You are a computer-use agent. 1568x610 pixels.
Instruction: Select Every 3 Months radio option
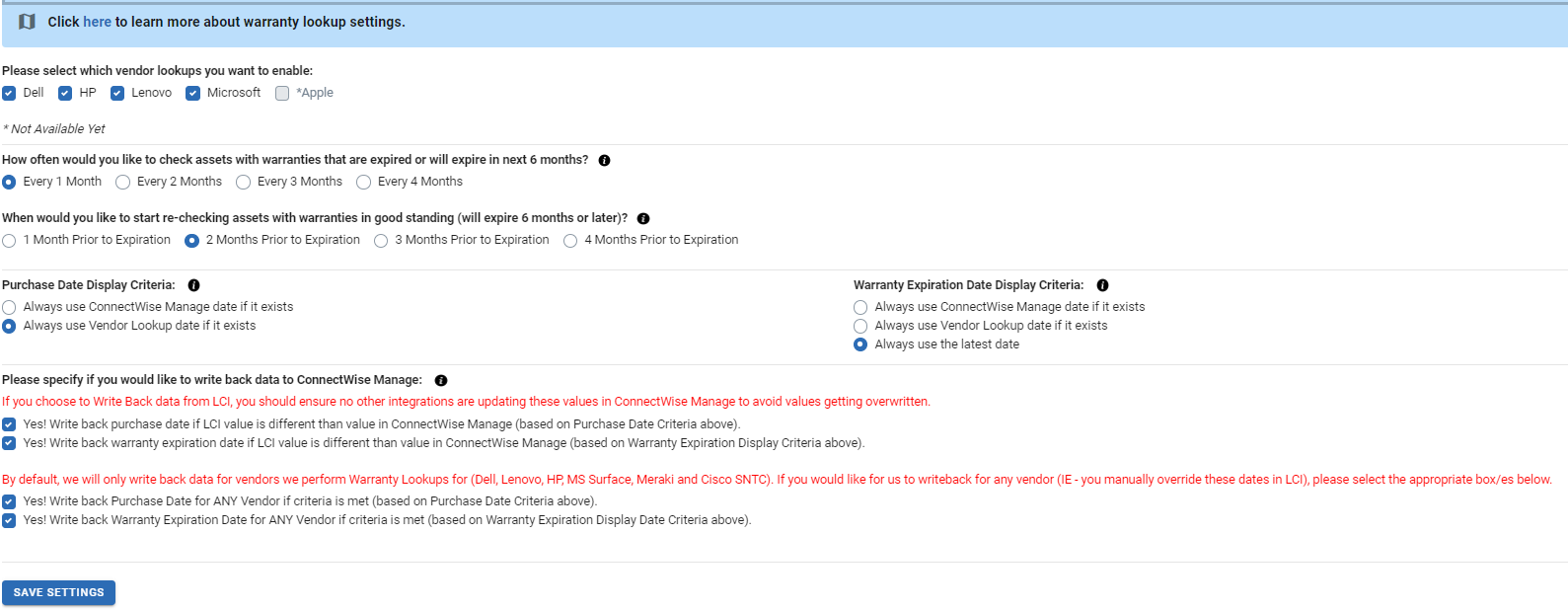pos(243,182)
